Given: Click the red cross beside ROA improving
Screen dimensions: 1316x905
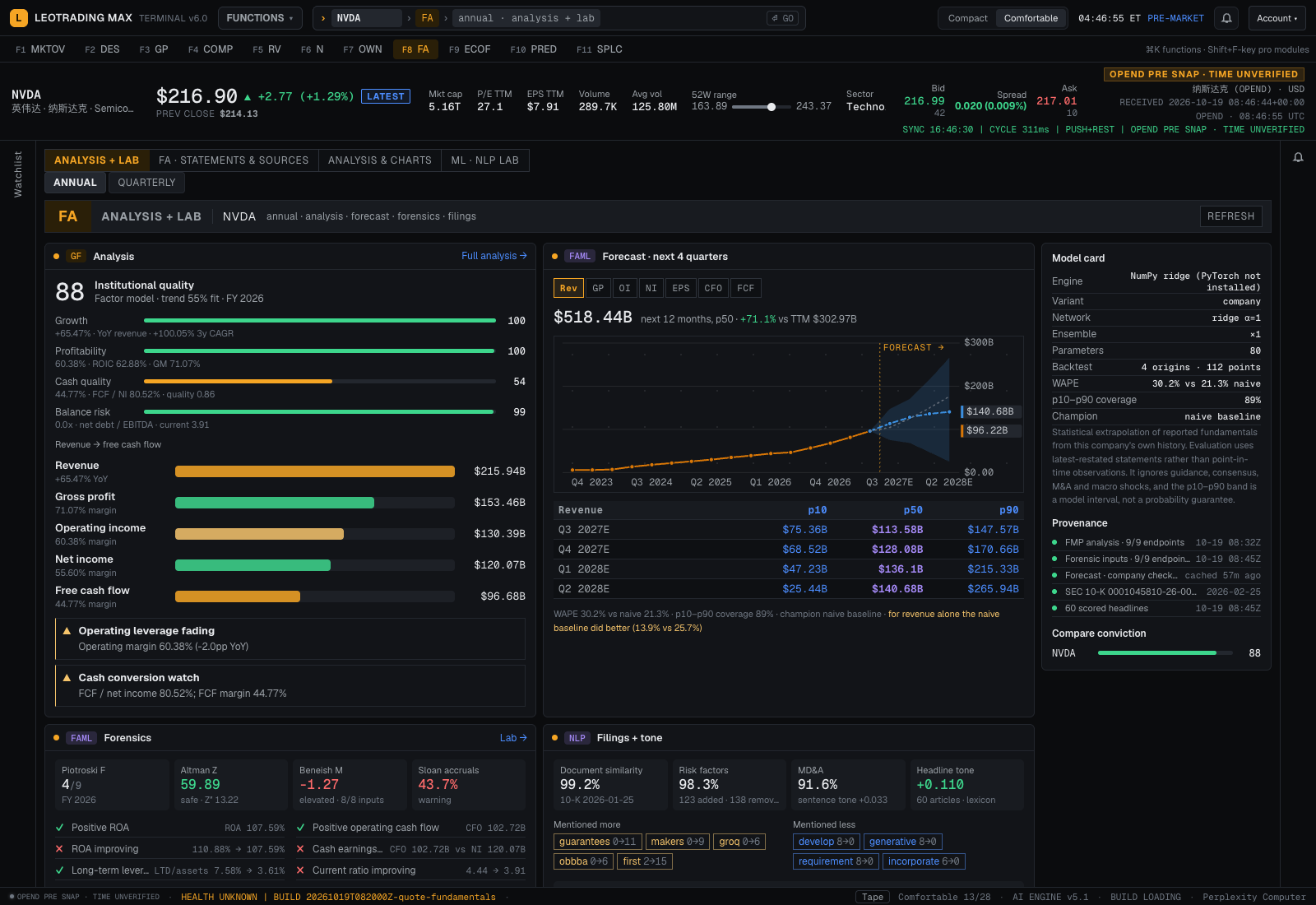Looking at the screenshot, I should [x=59, y=849].
